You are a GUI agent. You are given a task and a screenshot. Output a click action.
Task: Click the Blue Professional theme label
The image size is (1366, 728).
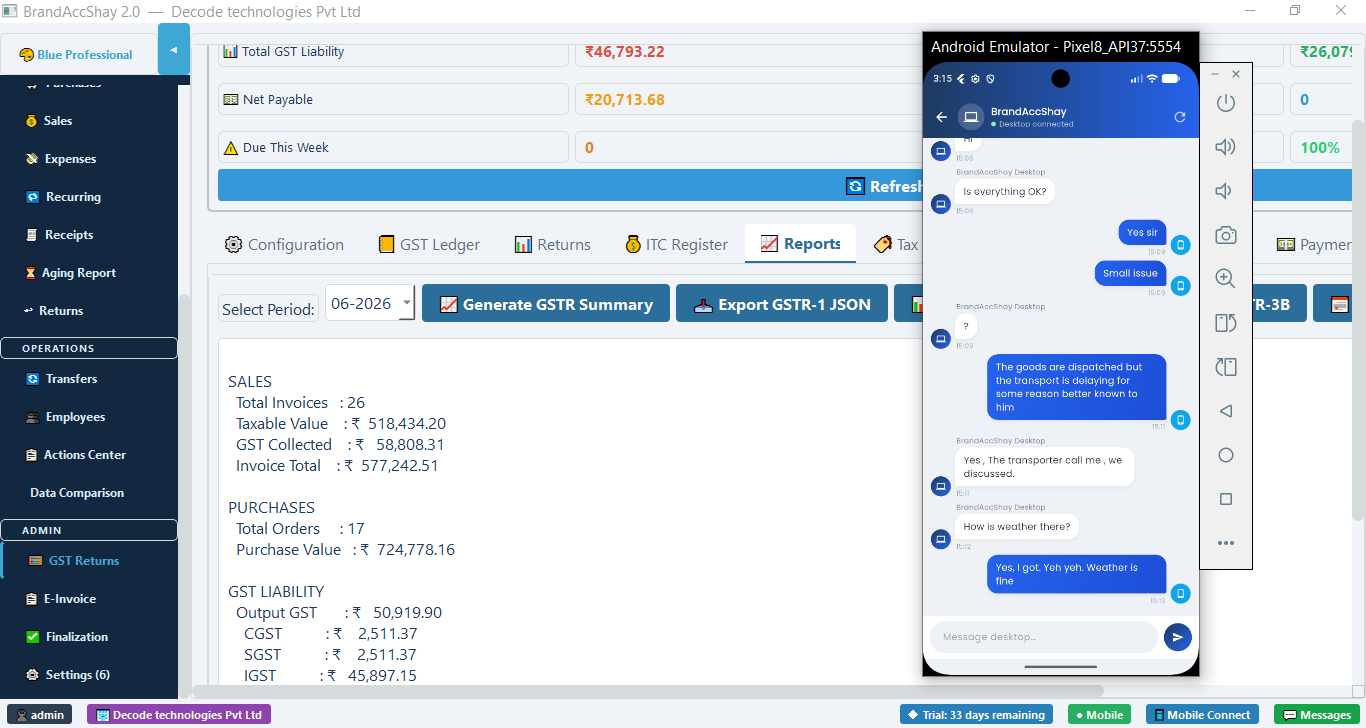pos(76,55)
